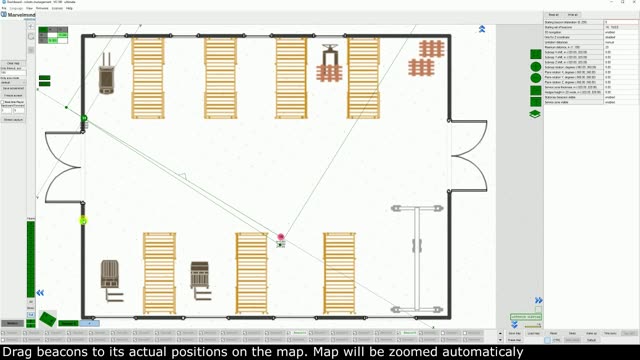Click the distance table widget at top left

point(53,35)
